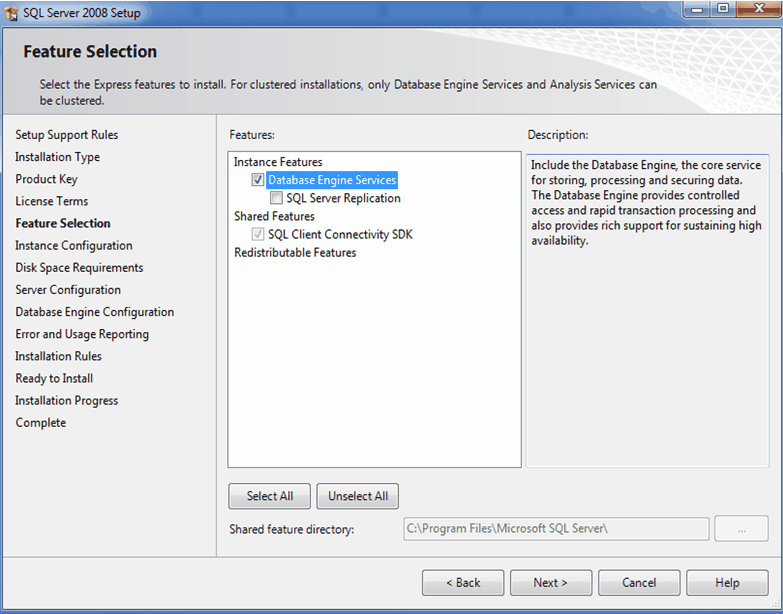Click Database Engine Configuration step
783x614 pixels.
(x=95, y=312)
